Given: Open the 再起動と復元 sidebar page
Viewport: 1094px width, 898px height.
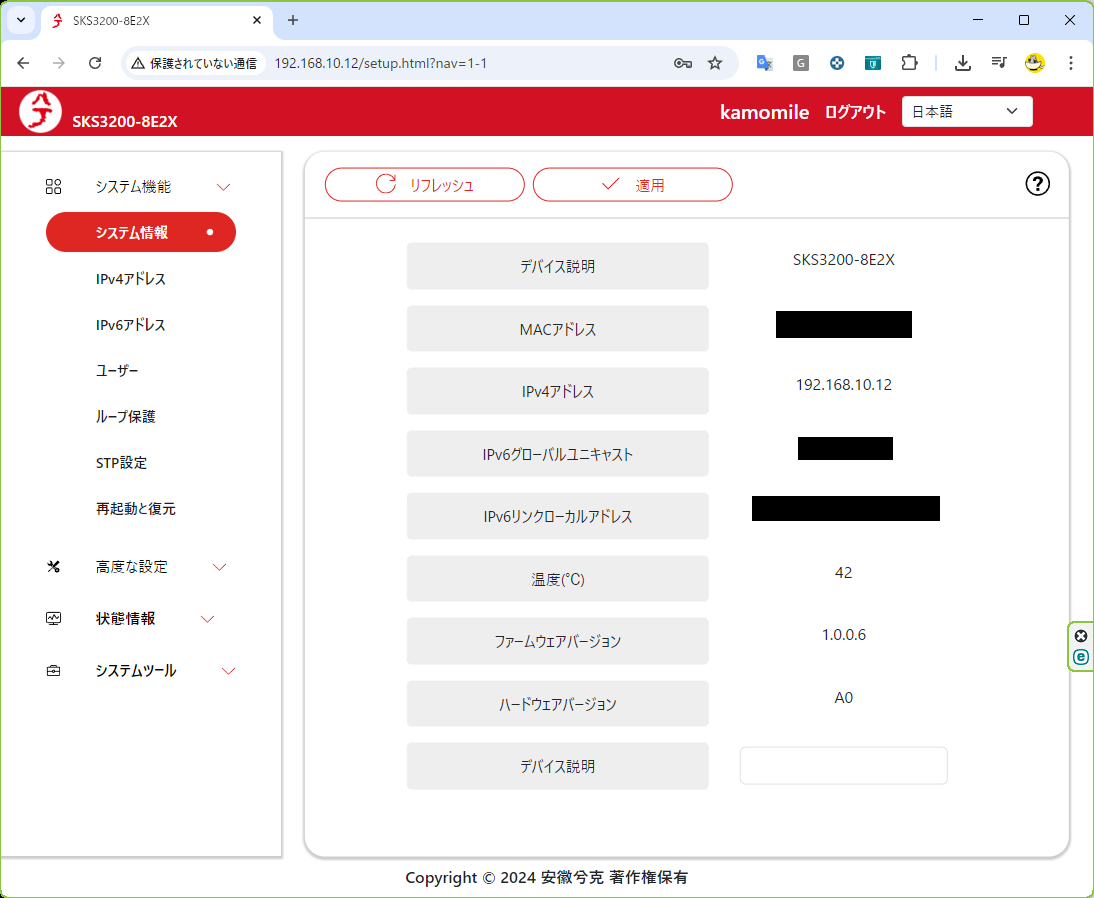Looking at the screenshot, I should (x=135, y=509).
